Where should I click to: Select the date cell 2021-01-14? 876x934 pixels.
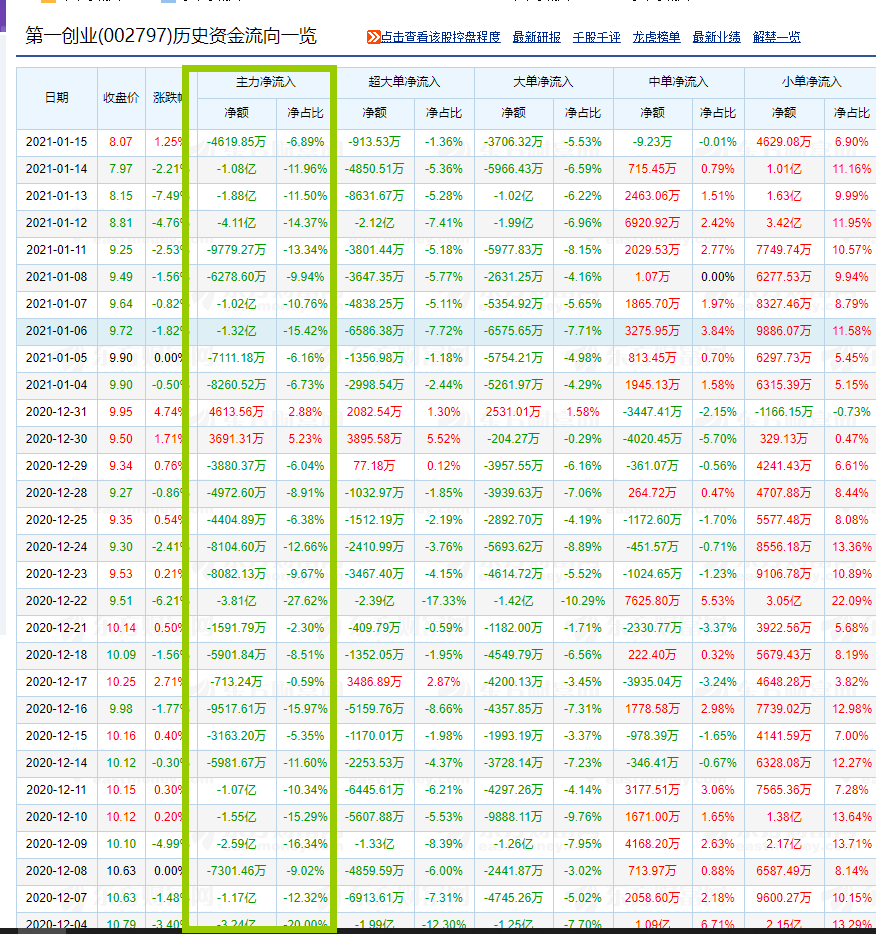pos(57,169)
